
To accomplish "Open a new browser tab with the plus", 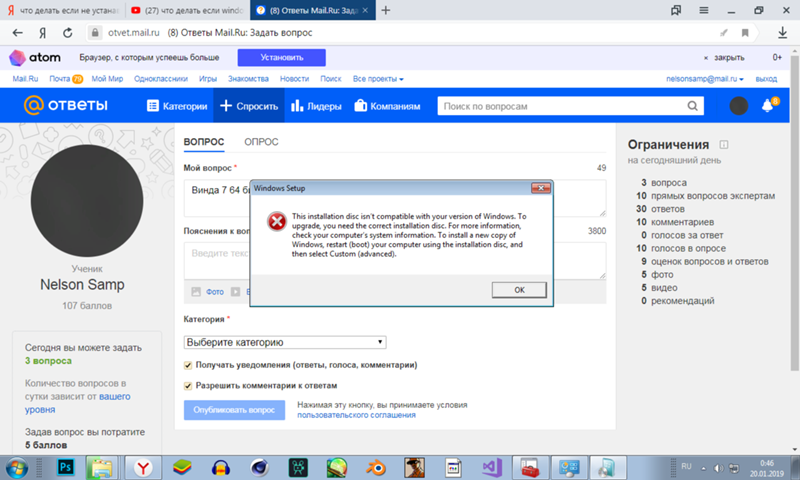I will pyautogui.click(x=386, y=10).
